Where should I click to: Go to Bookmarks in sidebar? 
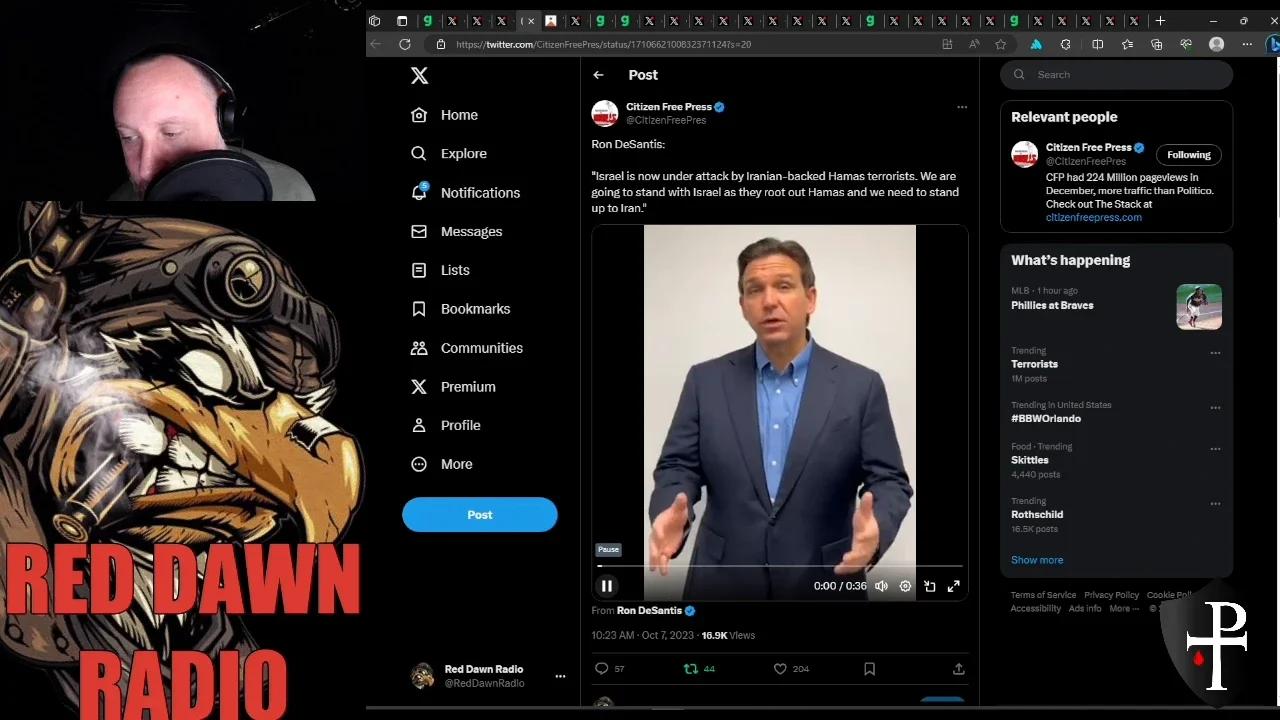(474, 309)
